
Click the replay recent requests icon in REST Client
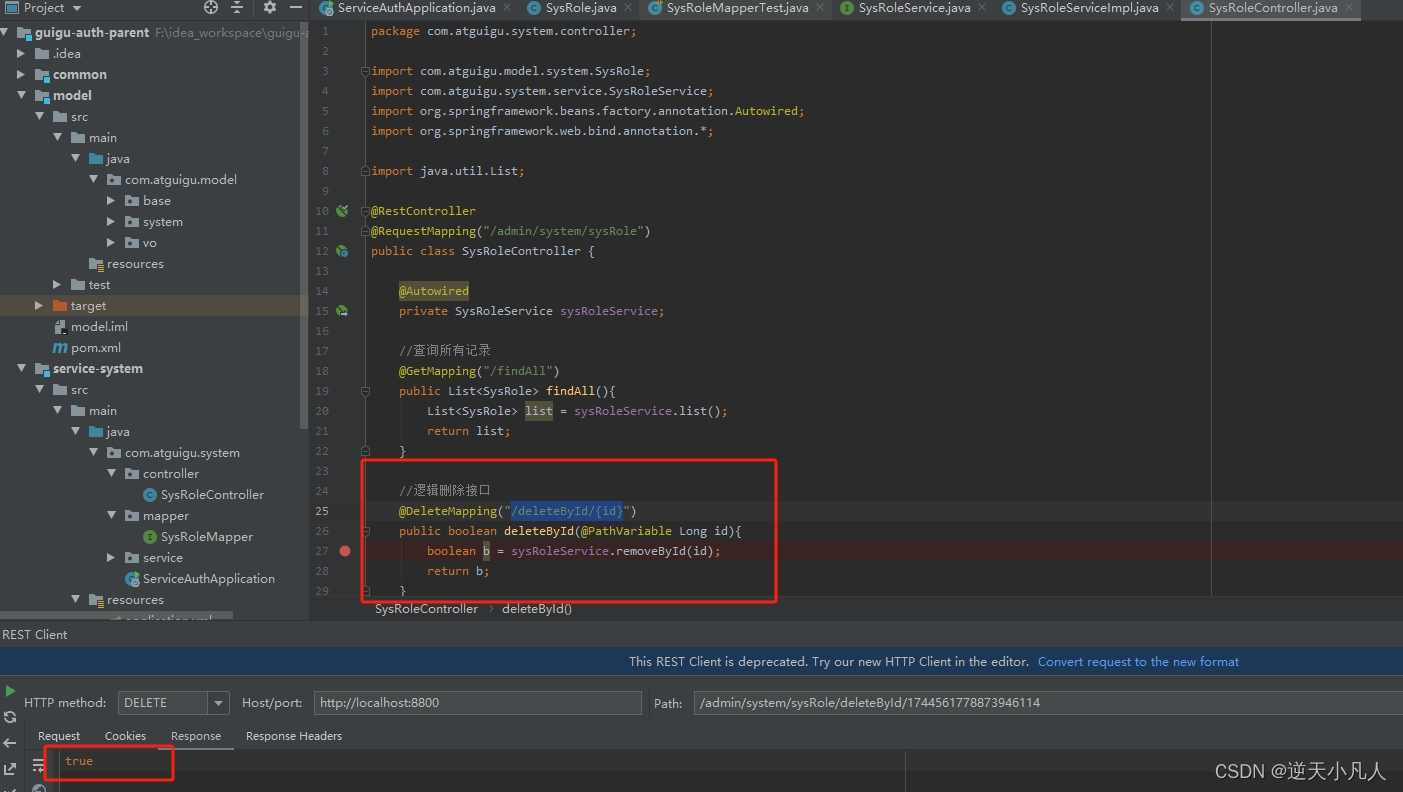tap(10, 717)
